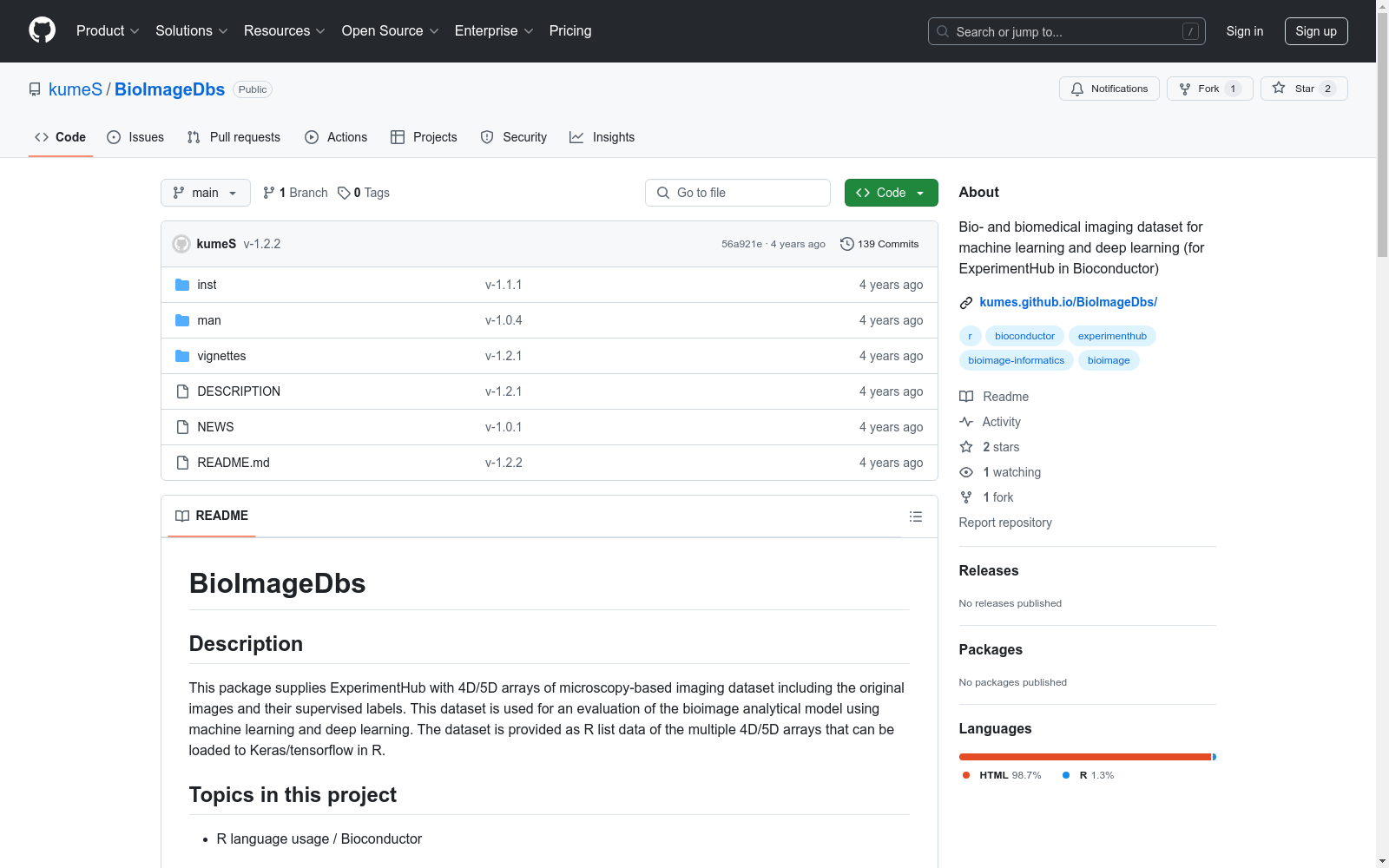Expand the Open Source dropdown

click(x=391, y=30)
